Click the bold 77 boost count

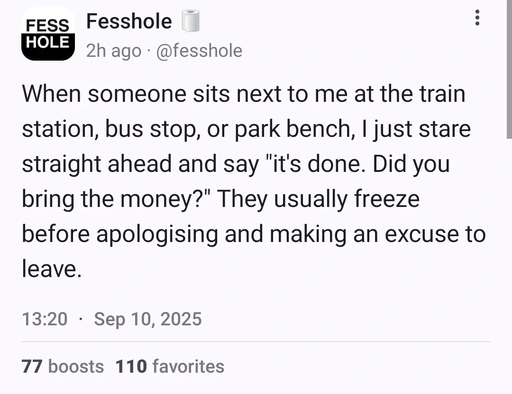click(x=32, y=366)
